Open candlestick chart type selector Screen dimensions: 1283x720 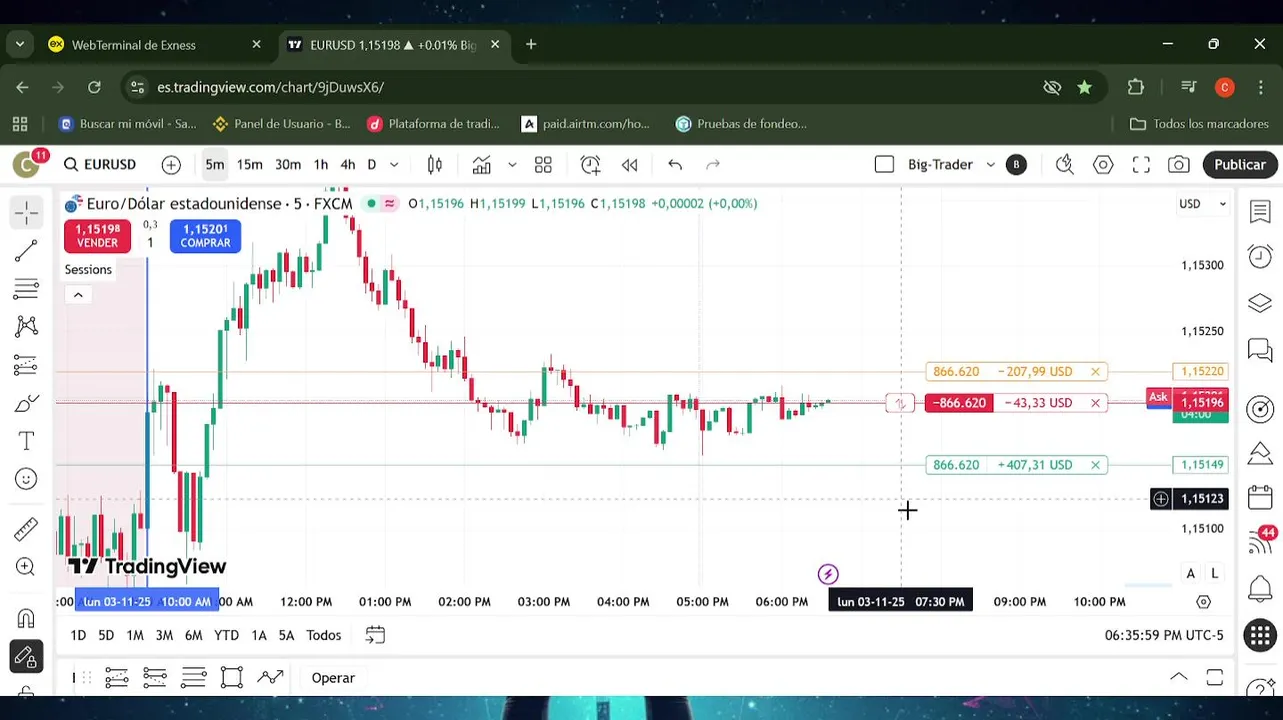(x=435, y=164)
